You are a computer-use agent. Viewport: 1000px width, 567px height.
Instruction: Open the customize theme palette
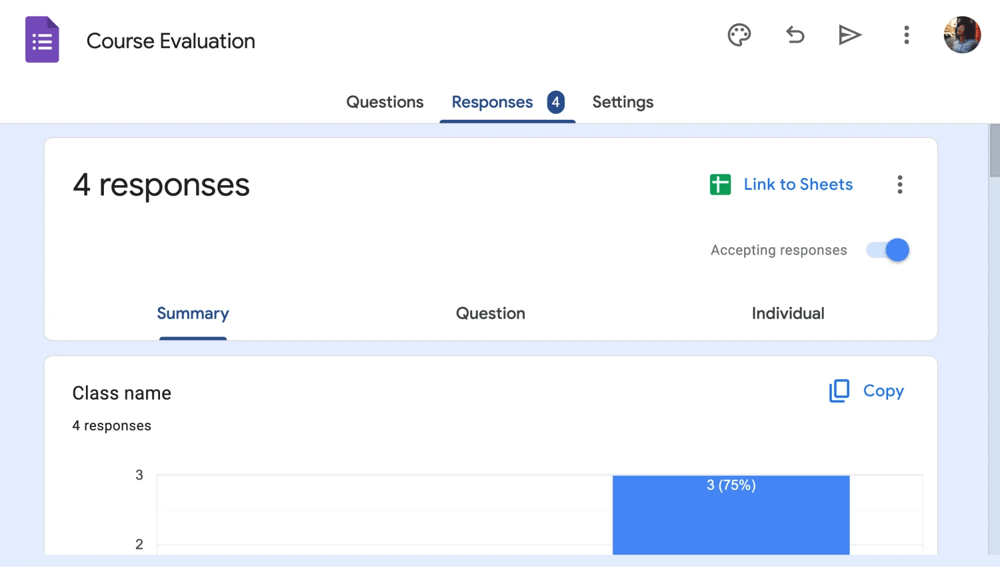point(739,35)
